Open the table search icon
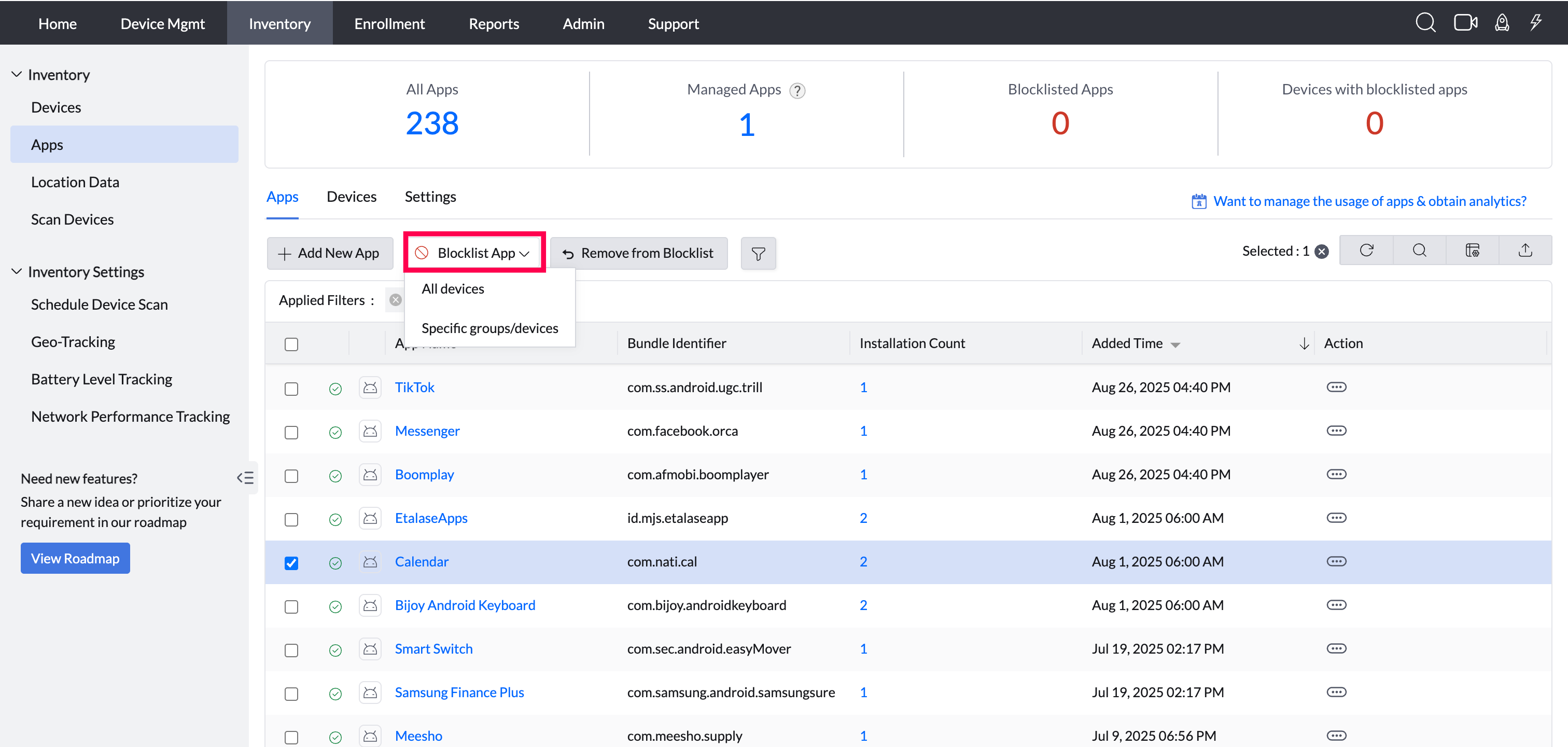This screenshot has width=1568, height=747. point(1419,250)
